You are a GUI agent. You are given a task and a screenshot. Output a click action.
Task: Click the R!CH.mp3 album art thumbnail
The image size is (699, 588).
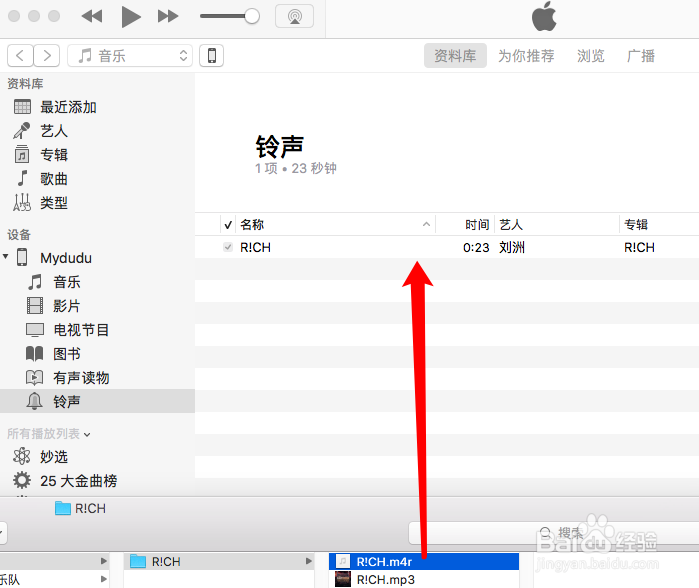click(343, 580)
